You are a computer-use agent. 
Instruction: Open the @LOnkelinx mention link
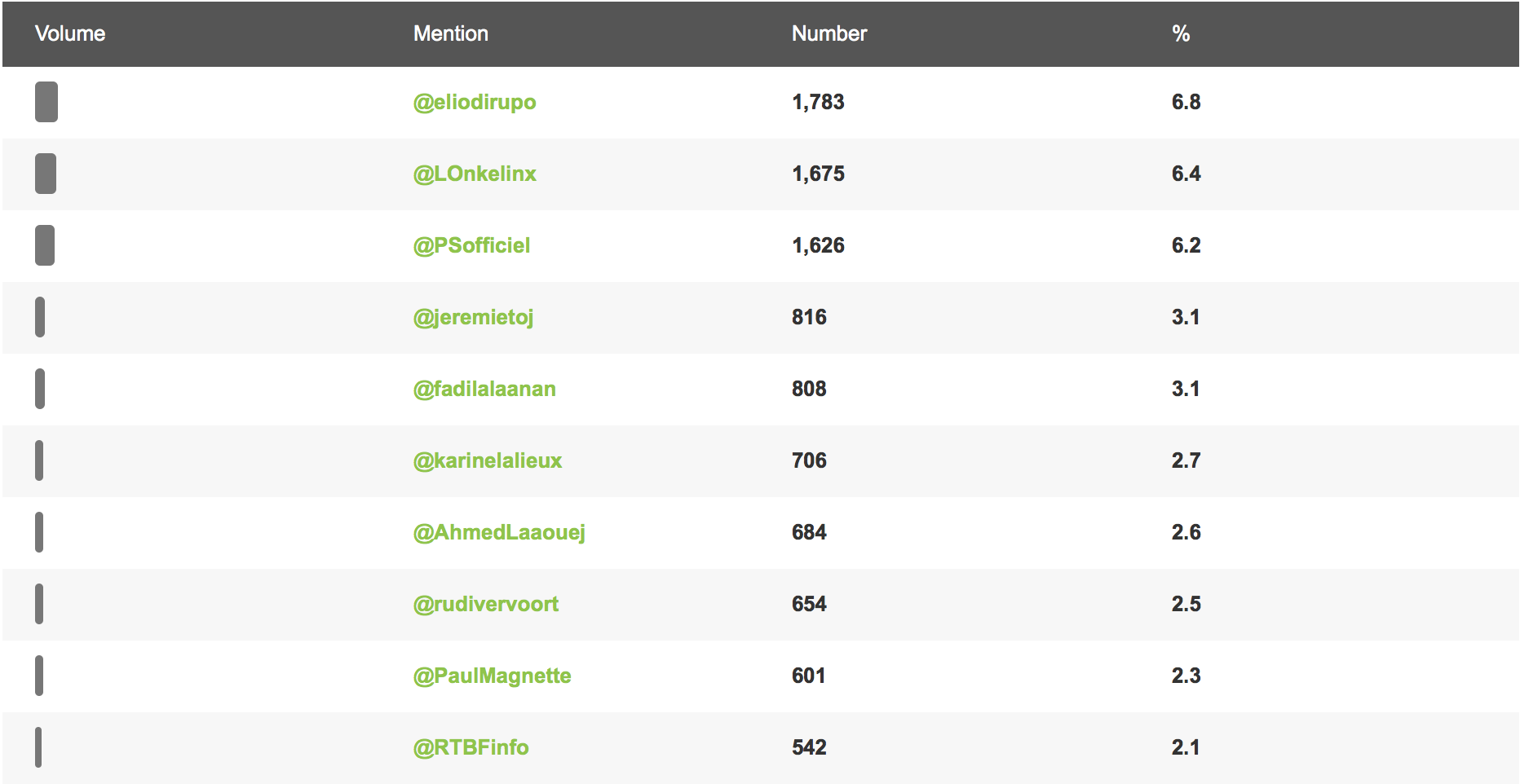point(475,174)
